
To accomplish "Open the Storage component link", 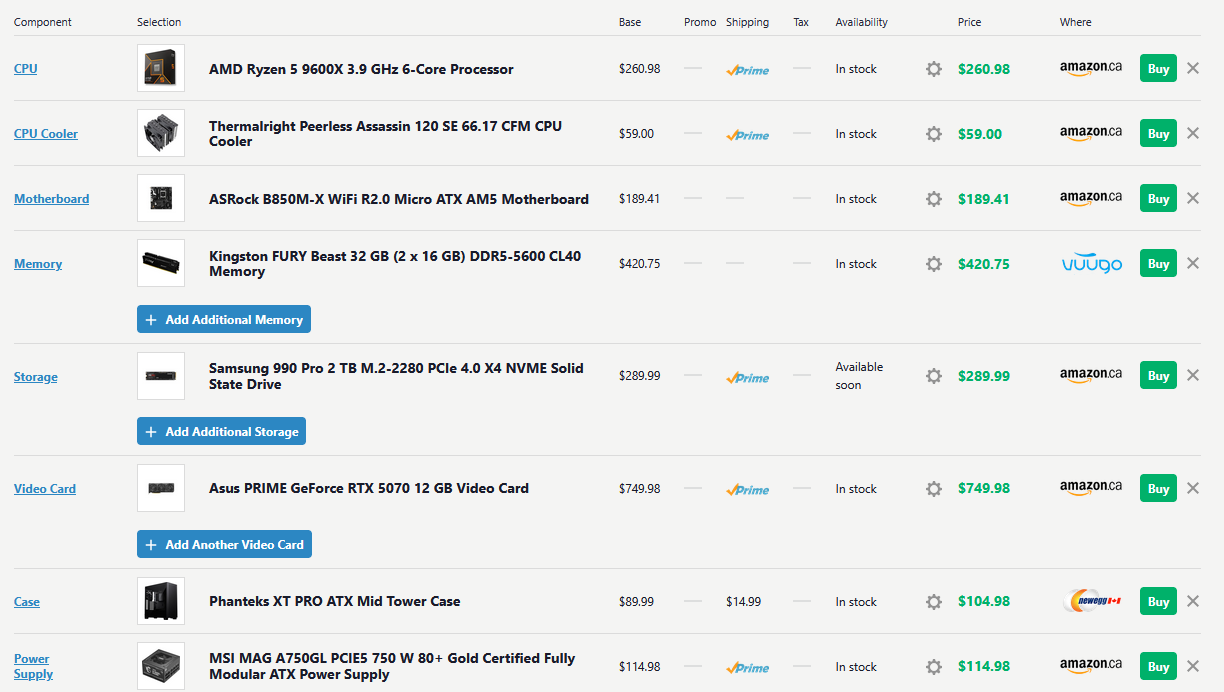I will tap(36, 377).
